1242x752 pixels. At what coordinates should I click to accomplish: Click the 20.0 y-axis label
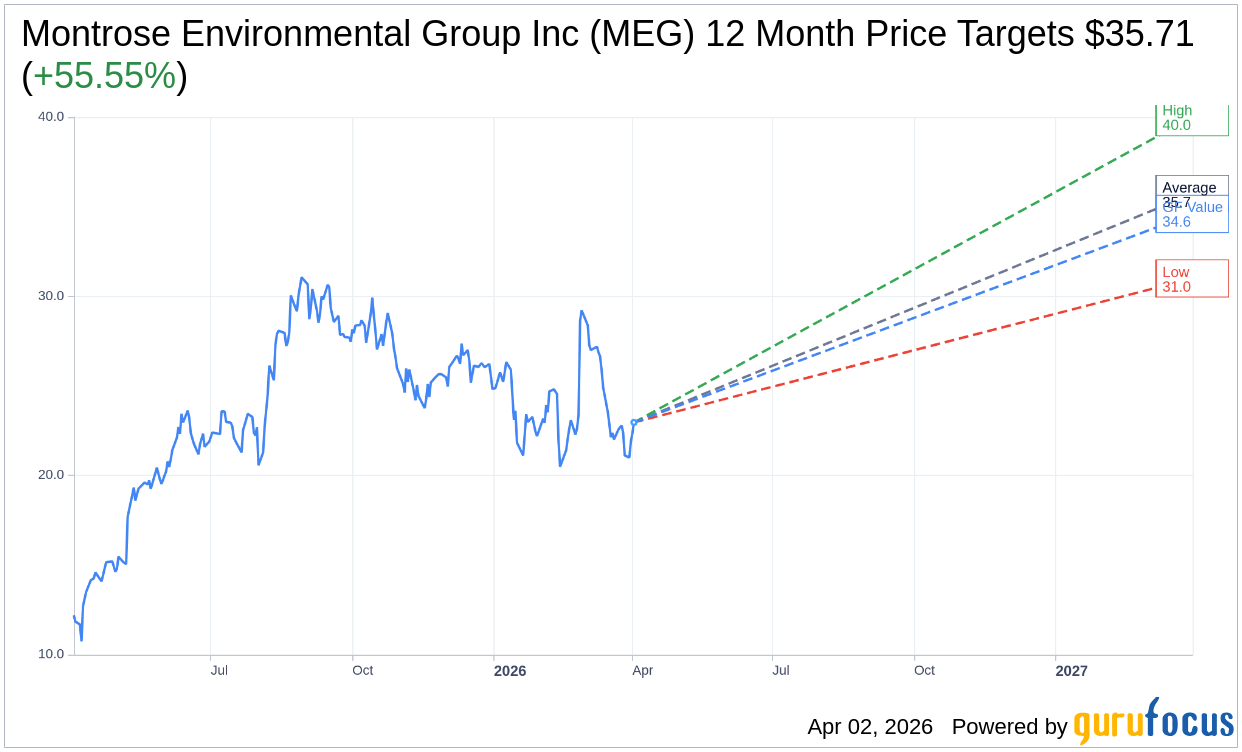(51, 475)
